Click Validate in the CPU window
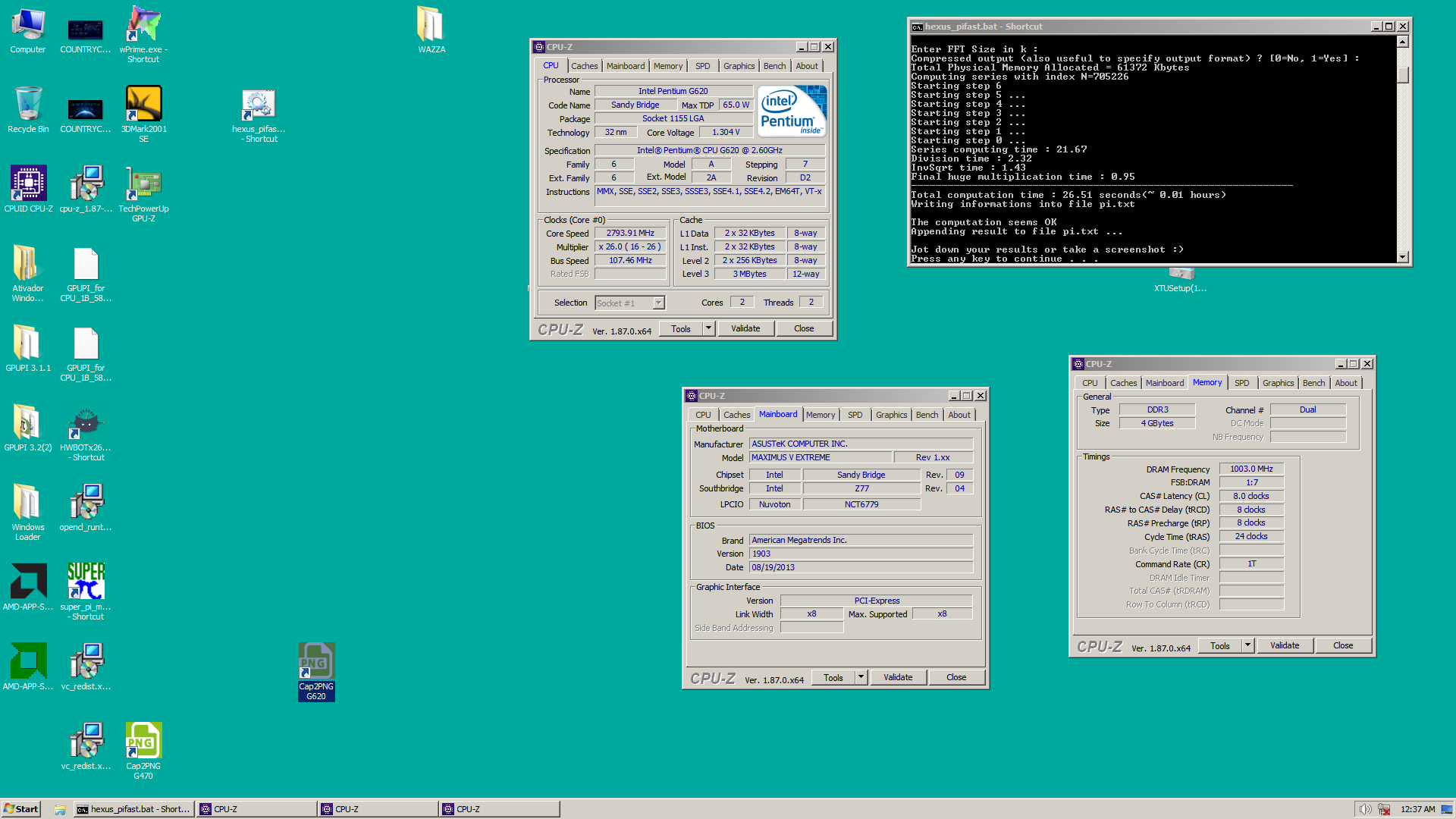The width and height of the screenshot is (1456, 819). click(745, 328)
